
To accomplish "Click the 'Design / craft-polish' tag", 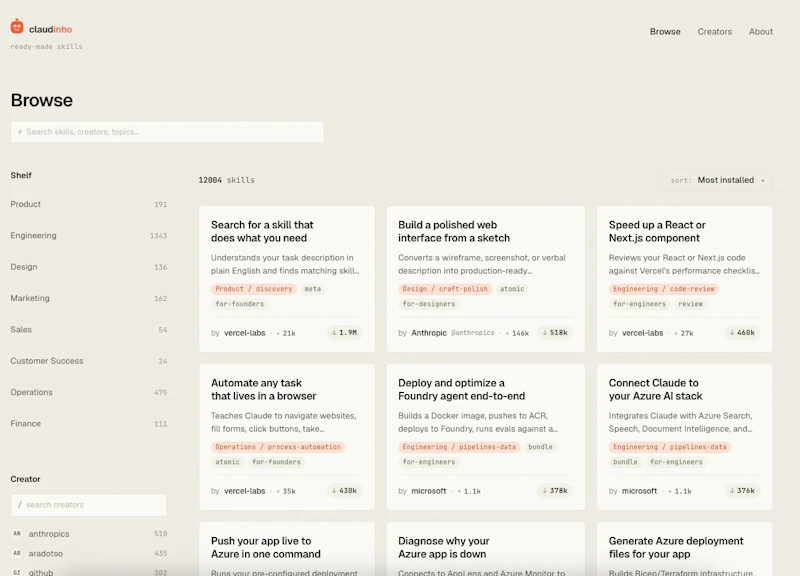I will (x=445, y=289).
